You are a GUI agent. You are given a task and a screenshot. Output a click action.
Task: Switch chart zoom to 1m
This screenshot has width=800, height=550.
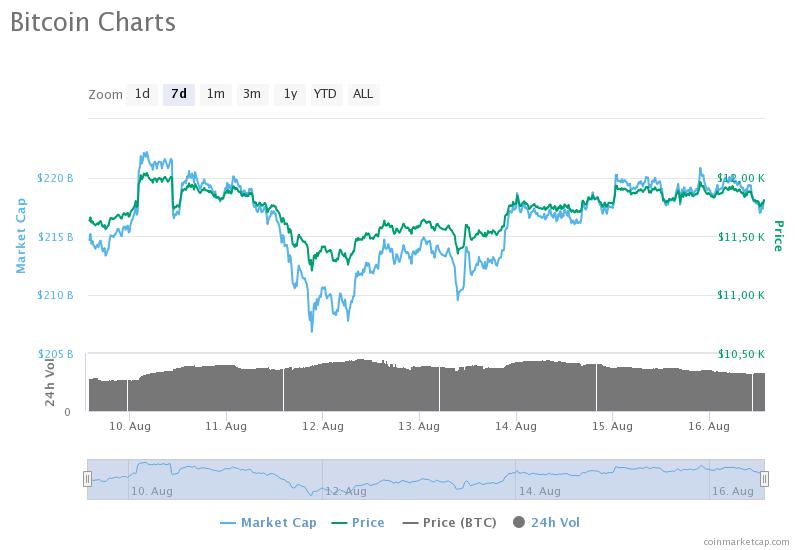pos(216,94)
